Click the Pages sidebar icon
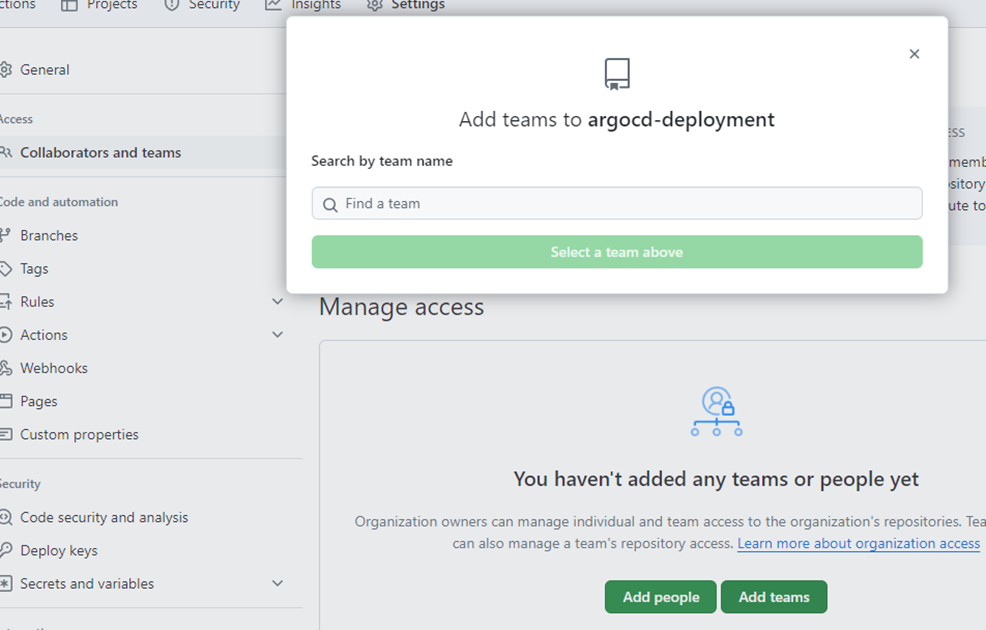 tap(6, 401)
